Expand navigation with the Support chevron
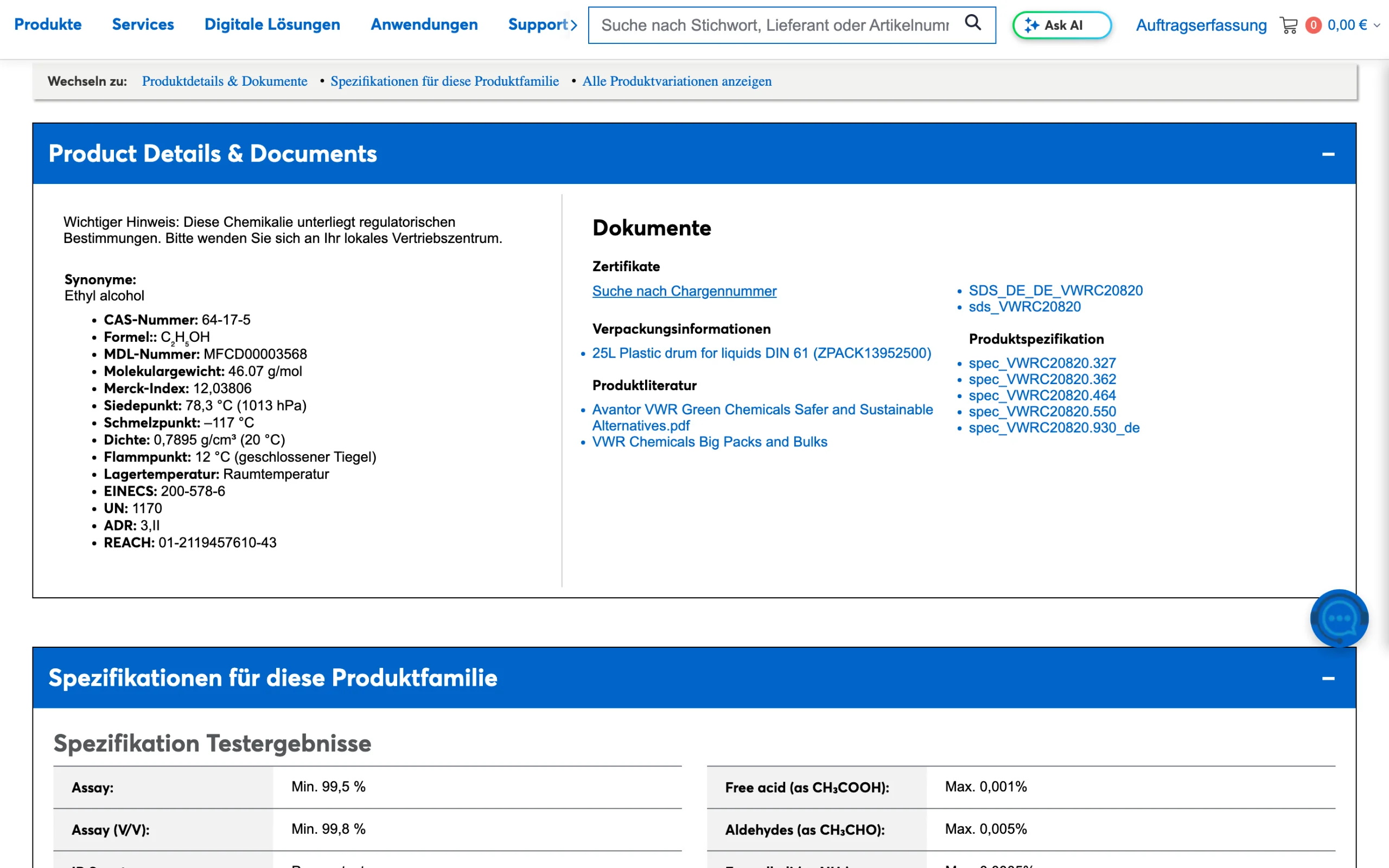 [574, 25]
